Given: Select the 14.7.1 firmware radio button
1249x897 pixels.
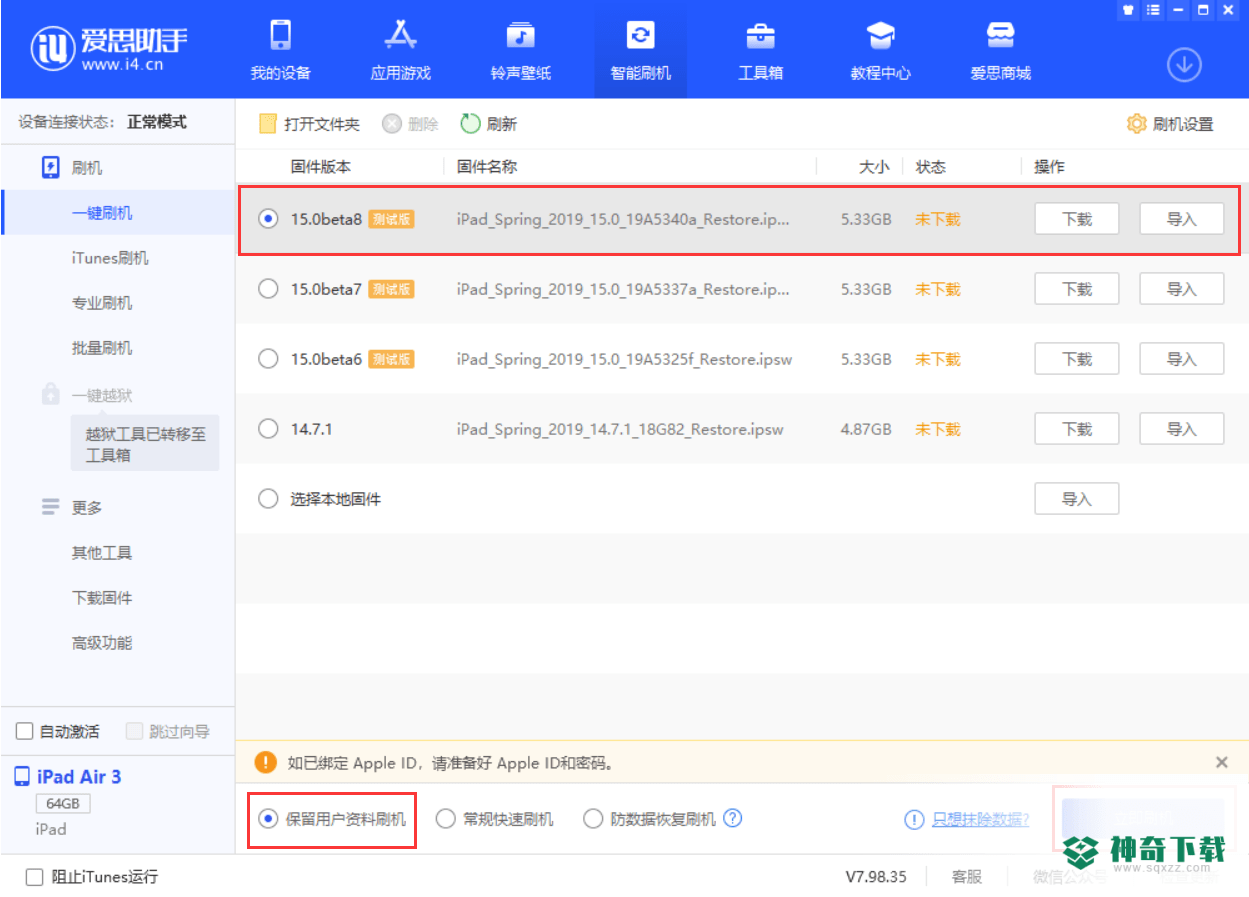Looking at the screenshot, I should [268, 429].
